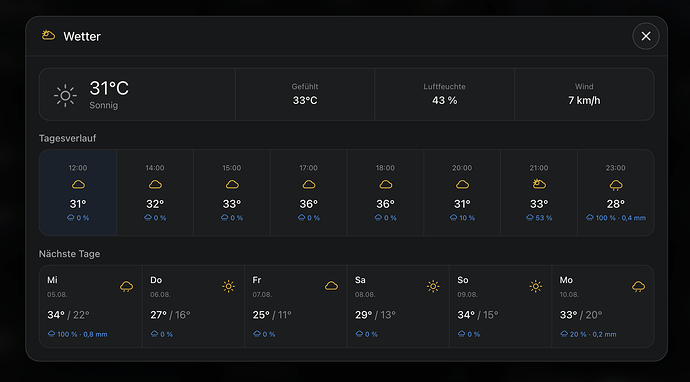Click the Wind label
The width and height of the screenshot is (690, 382).
coord(584,87)
